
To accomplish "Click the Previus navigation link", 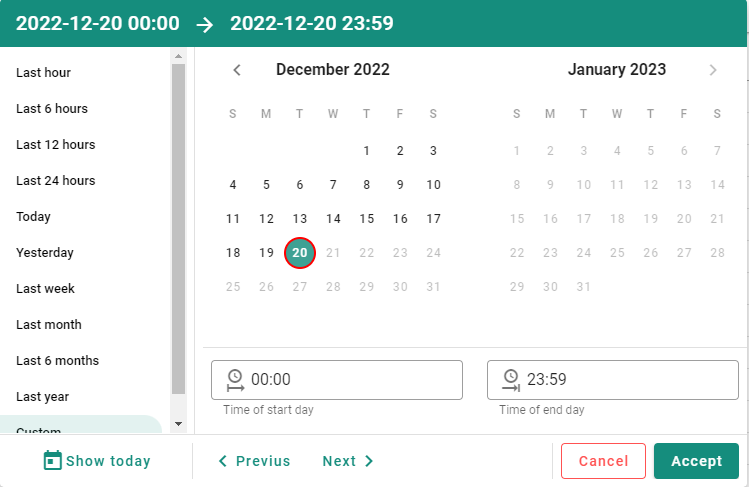I will click(254, 461).
